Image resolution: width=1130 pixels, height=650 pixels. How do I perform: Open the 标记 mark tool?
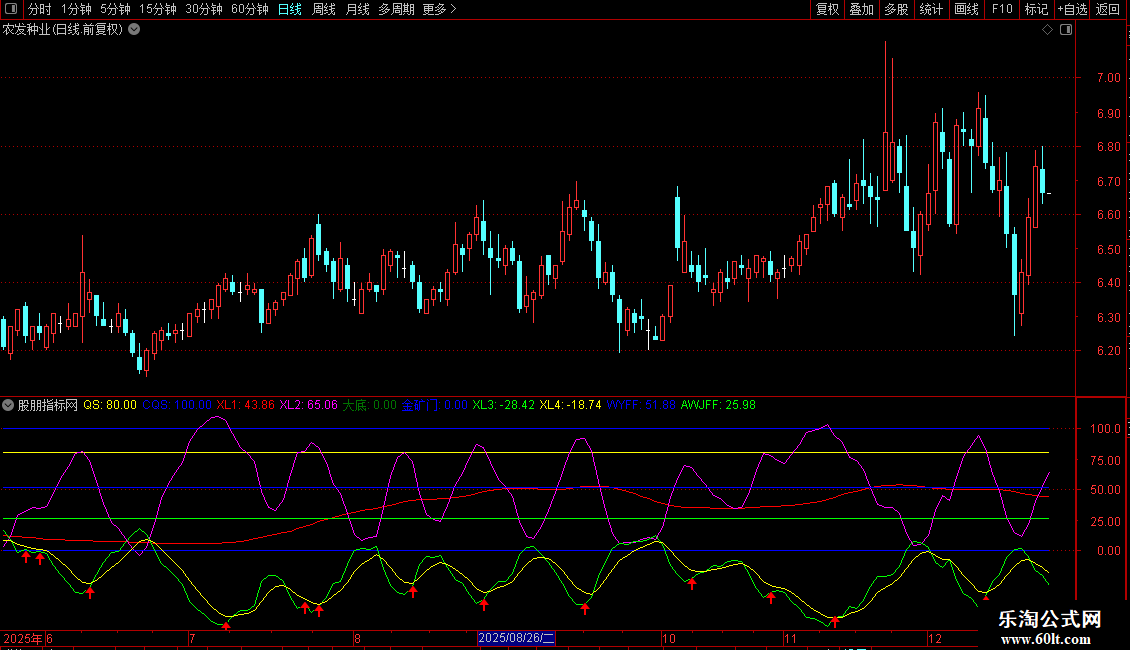[x=1036, y=9]
